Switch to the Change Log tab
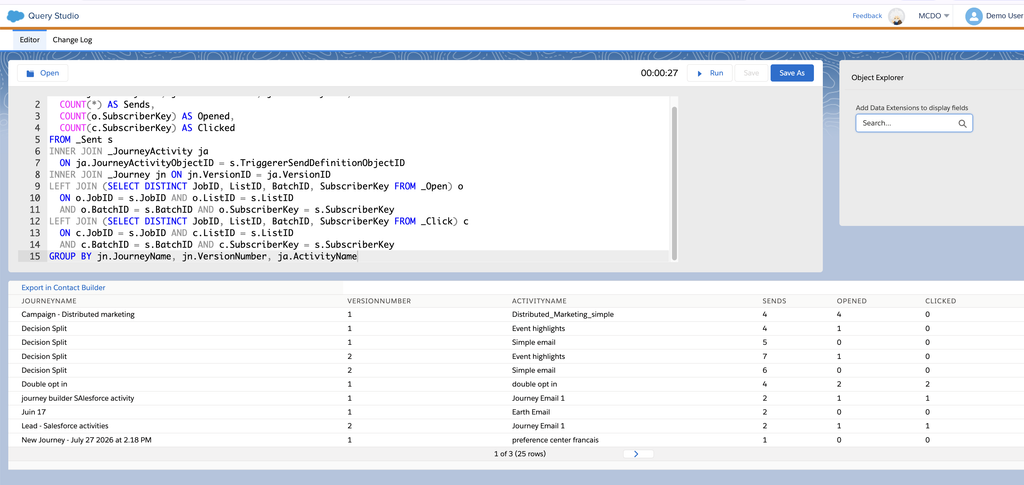 click(x=72, y=40)
